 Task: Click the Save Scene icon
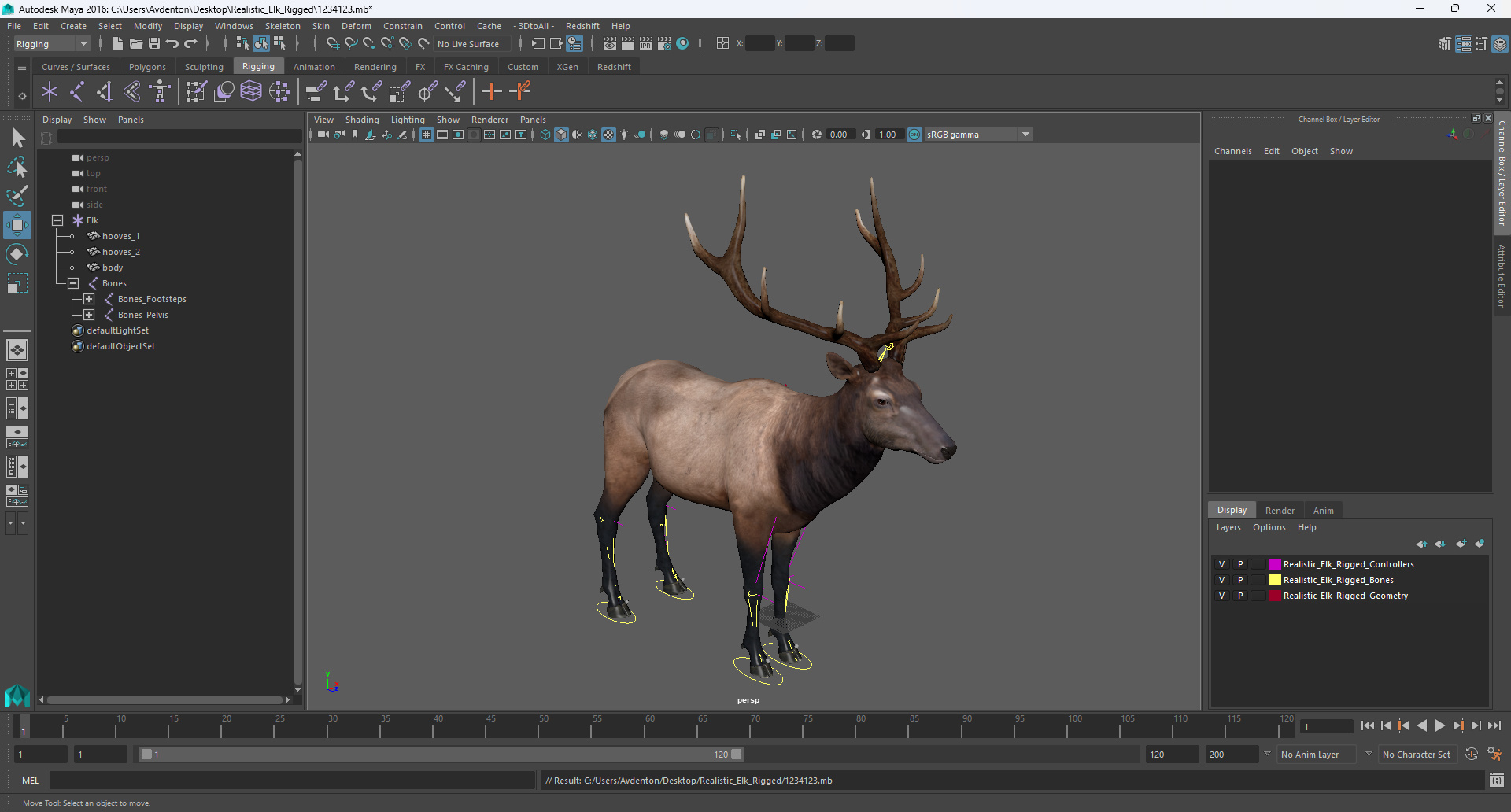(154, 44)
